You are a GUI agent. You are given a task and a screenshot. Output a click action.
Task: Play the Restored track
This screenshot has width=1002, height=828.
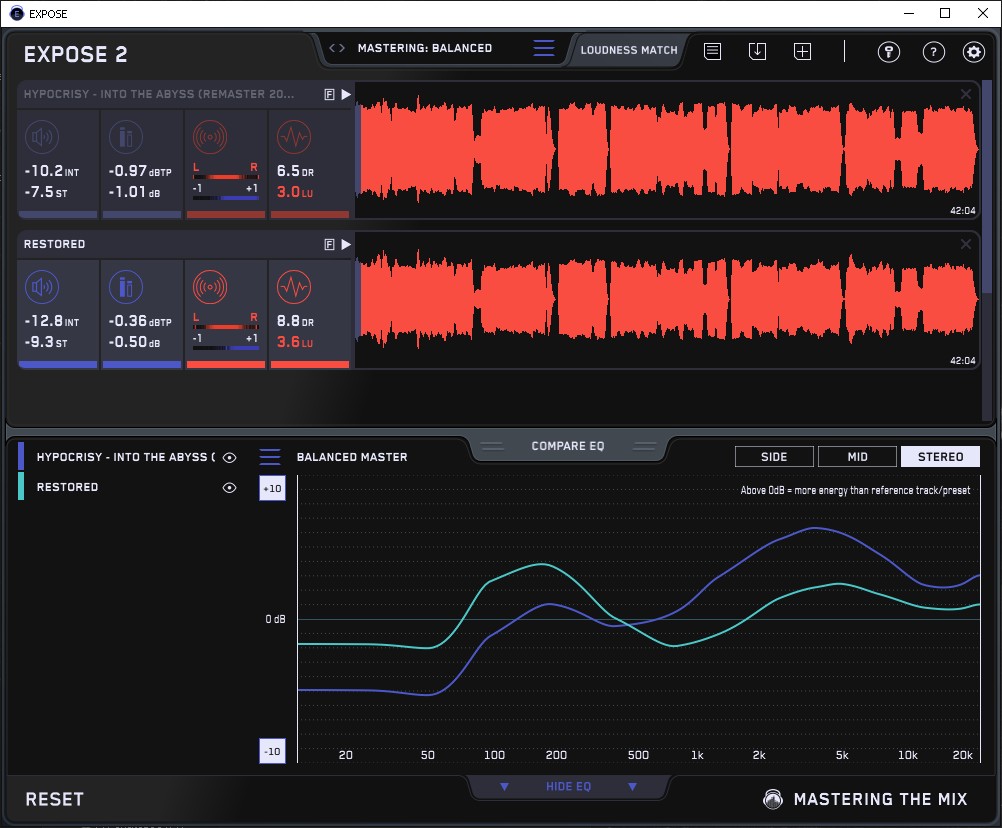(x=346, y=244)
